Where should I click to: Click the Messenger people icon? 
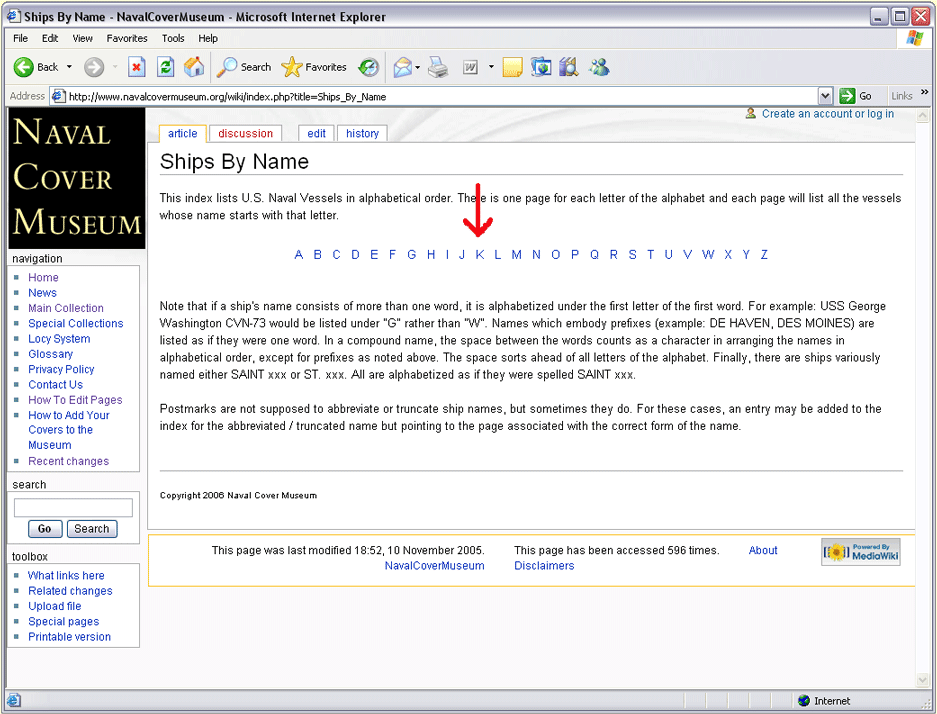(x=599, y=67)
